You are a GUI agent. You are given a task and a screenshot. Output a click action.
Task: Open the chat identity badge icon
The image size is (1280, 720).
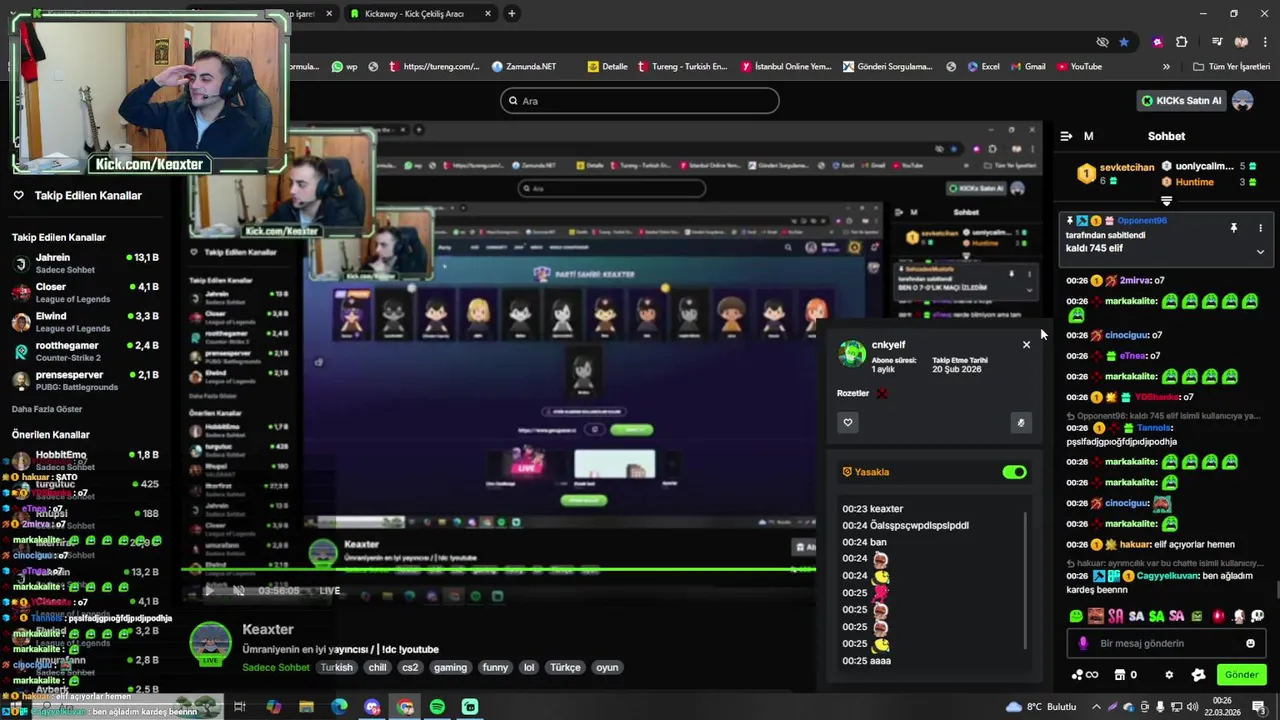tap(1198, 675)
